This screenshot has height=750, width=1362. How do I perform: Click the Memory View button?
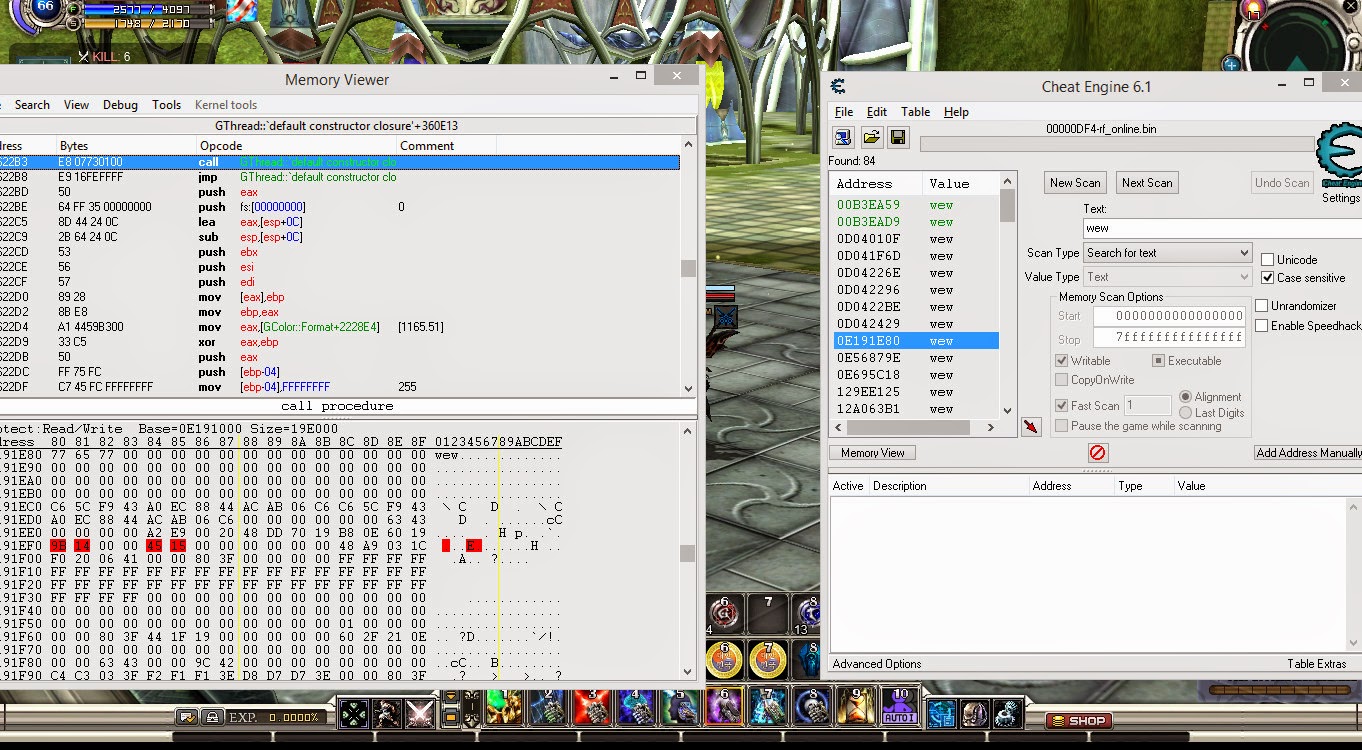(872, 453)
